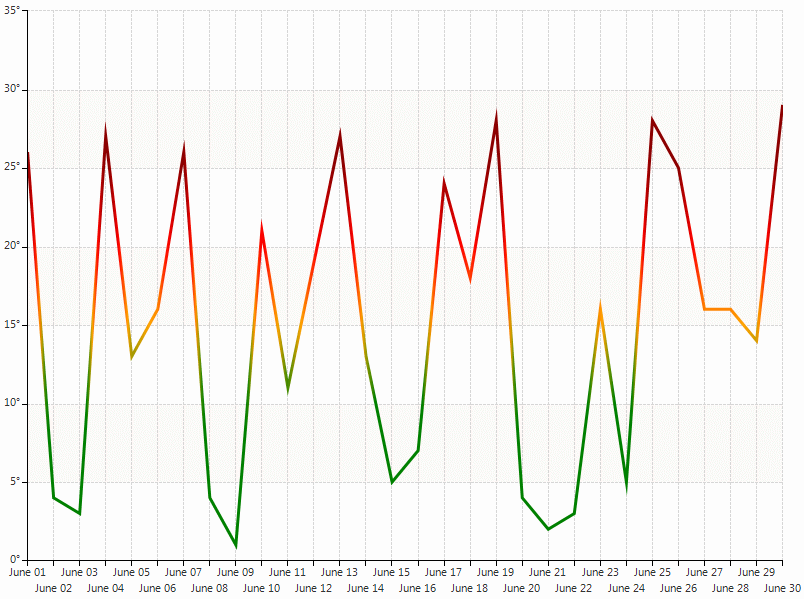Image resolution: width=804 pixels, height=599 pixels.
Task: Click the "June 14" x-axis label
Action: [366, 588]
